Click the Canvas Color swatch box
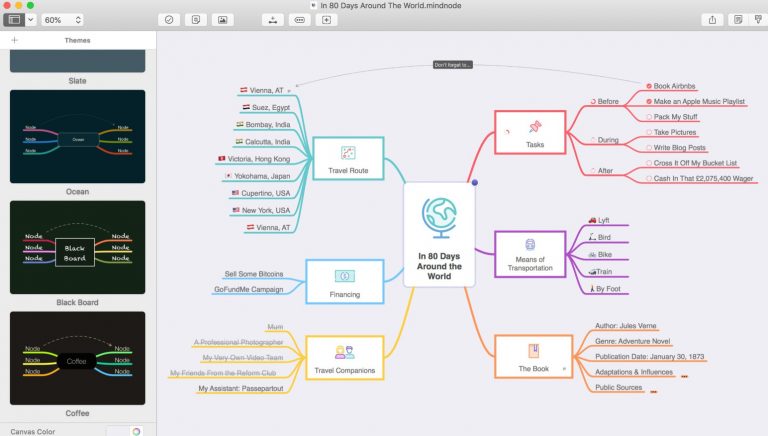 pyautogui.click(x=118, y=431)
